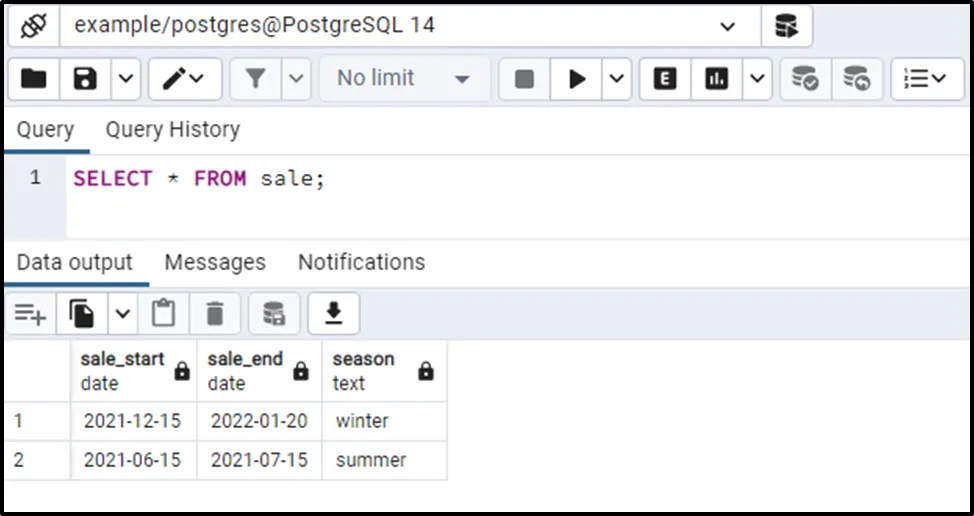Click the connection status plug icon

pyautogui.click(x=35, y=26)
